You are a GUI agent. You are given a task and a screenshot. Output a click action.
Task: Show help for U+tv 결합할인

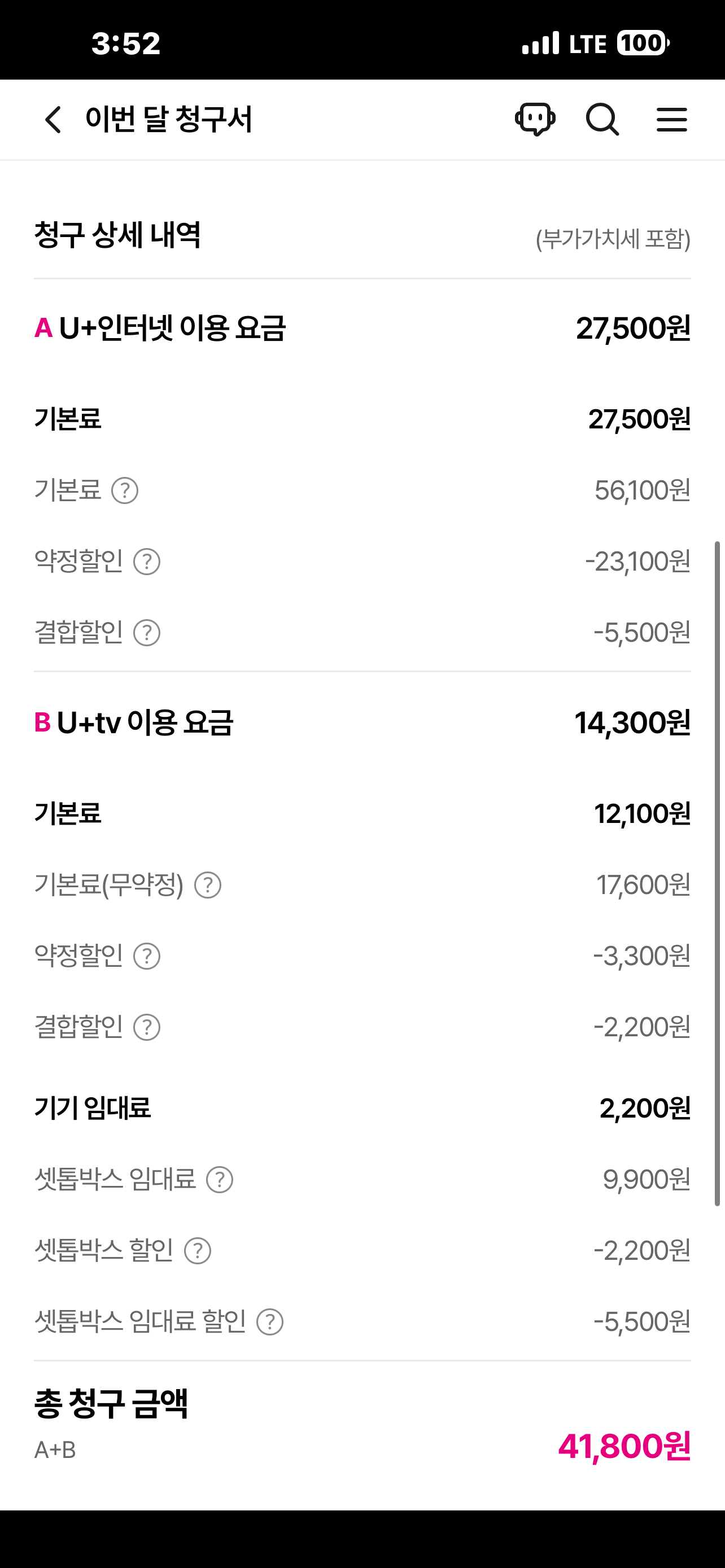147,1027
